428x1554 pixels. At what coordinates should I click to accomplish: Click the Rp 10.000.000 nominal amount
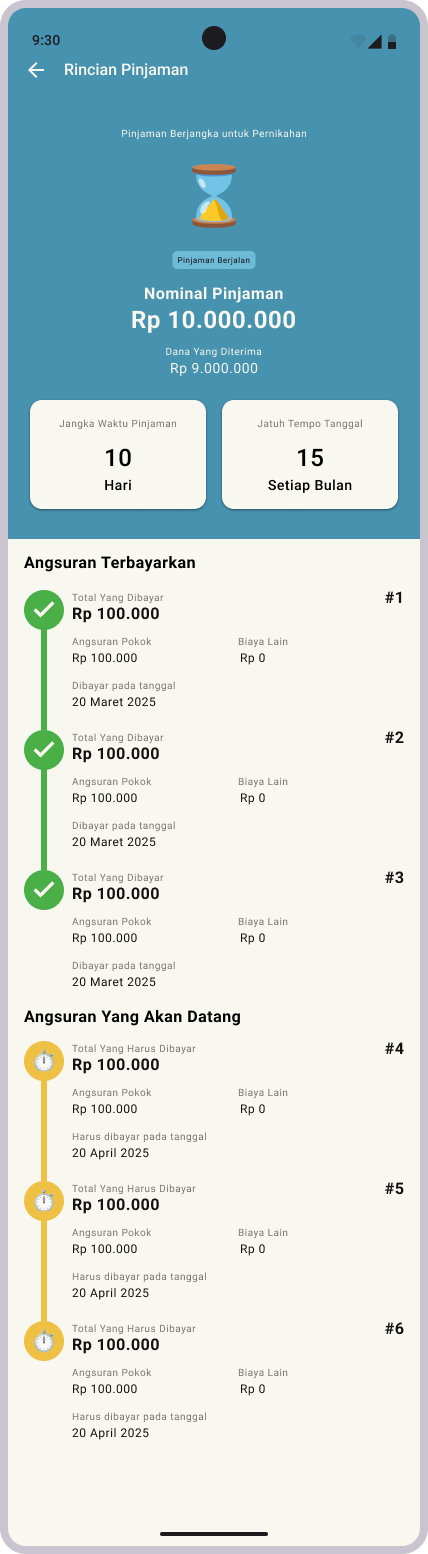tap(214, 320)
